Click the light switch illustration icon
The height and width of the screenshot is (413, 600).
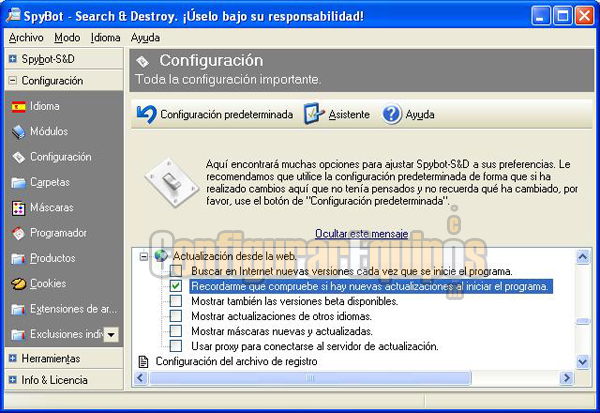172,182
